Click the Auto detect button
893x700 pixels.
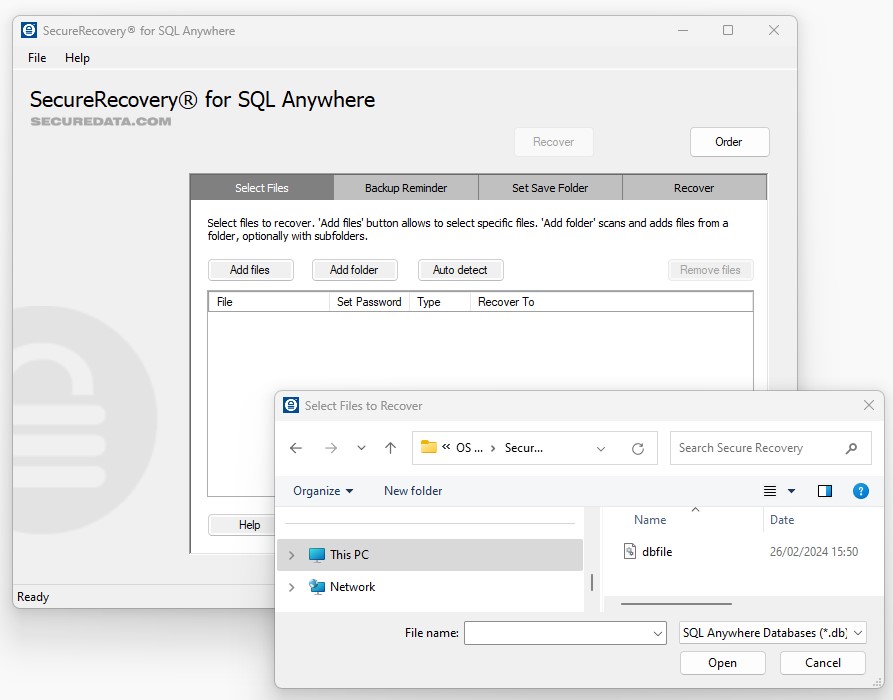pos(460,270)
